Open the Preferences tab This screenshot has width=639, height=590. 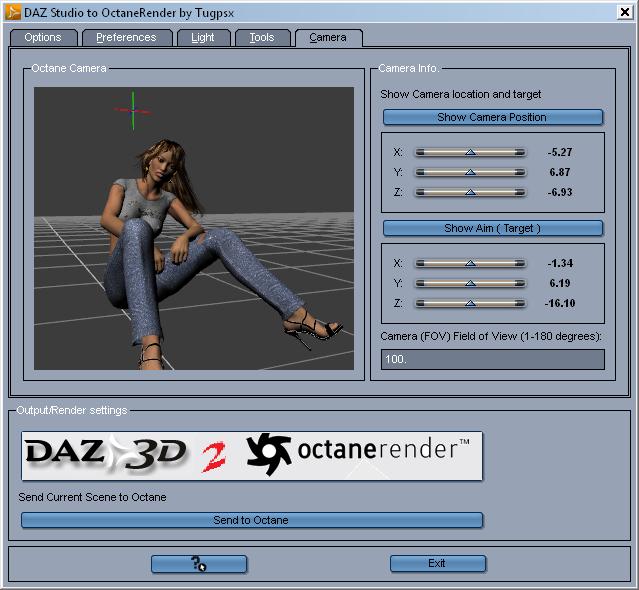click(127, 37)
